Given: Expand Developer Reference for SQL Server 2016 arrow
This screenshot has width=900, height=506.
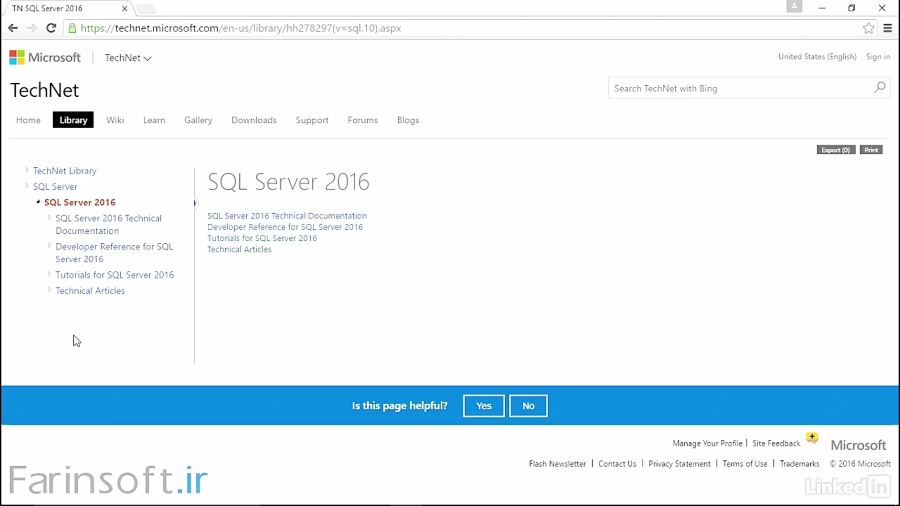Looking at the screenshot, I should point(49,246).
